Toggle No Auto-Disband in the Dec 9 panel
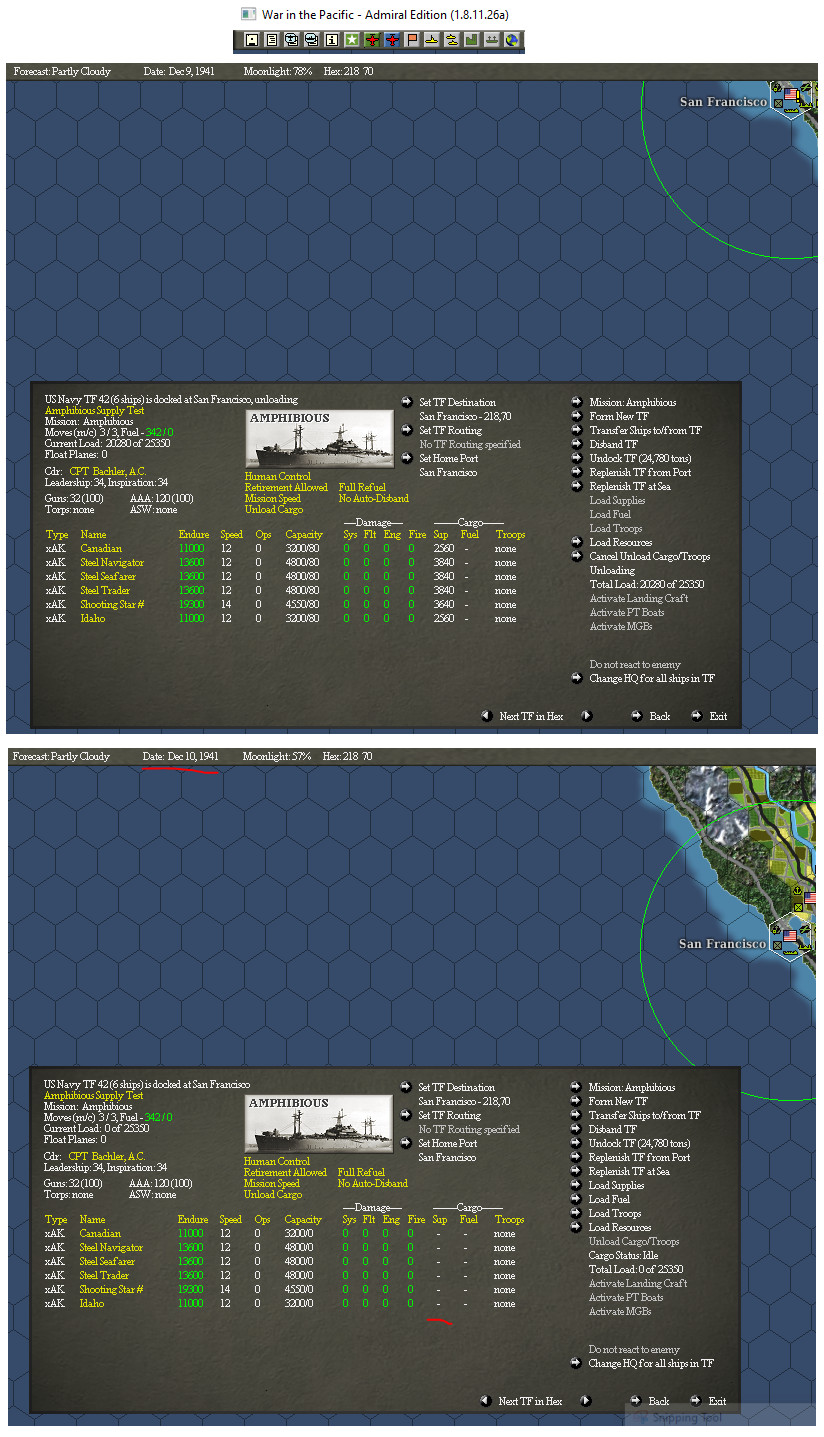824x1437 pixels. (x=374, y=498)
